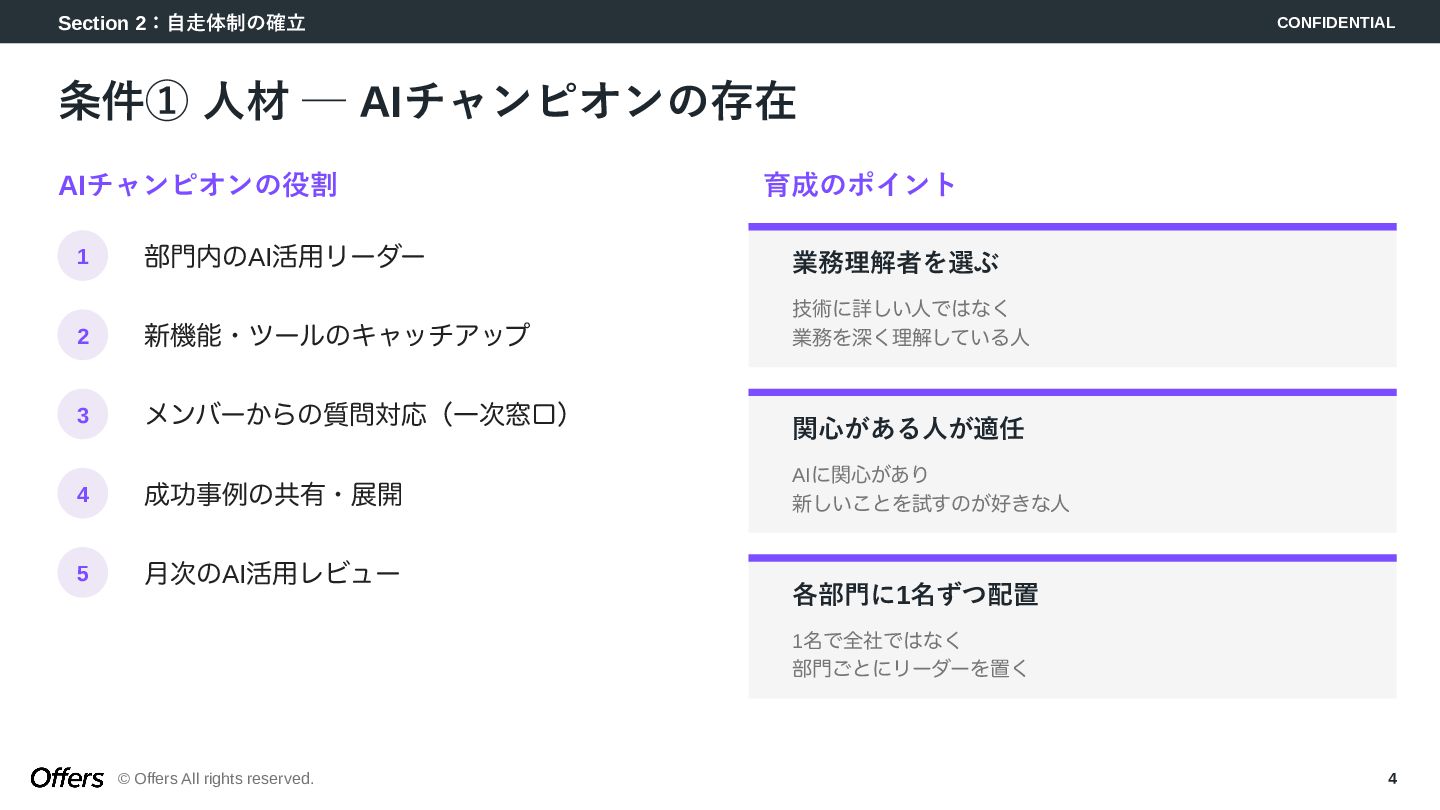This screenshot has height=810, width=1440.
Task: Select numbered circle 5 badge
Action: click(x=83, y=573)
